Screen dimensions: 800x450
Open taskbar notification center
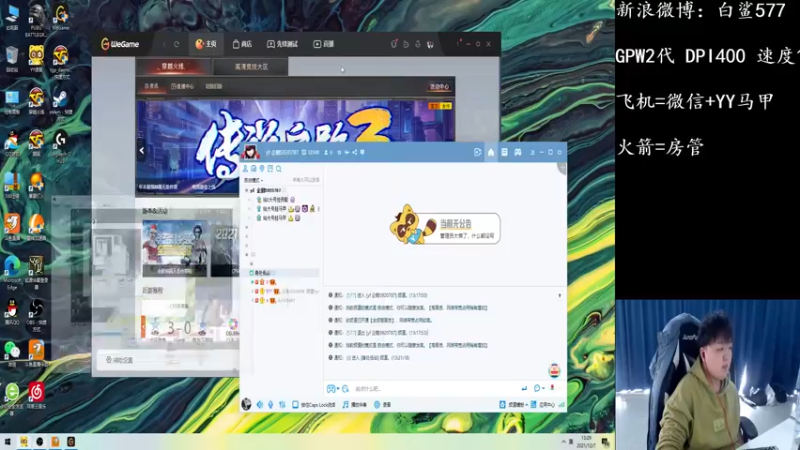point(606,442)
